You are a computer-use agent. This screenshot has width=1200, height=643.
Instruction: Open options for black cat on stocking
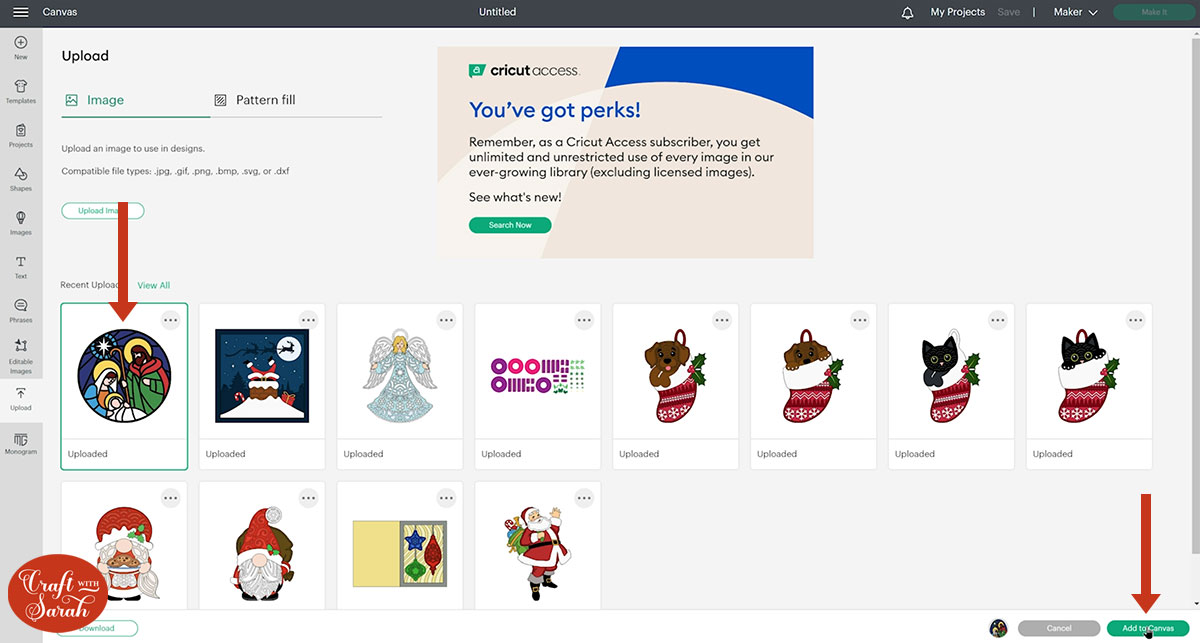point(998,320)
